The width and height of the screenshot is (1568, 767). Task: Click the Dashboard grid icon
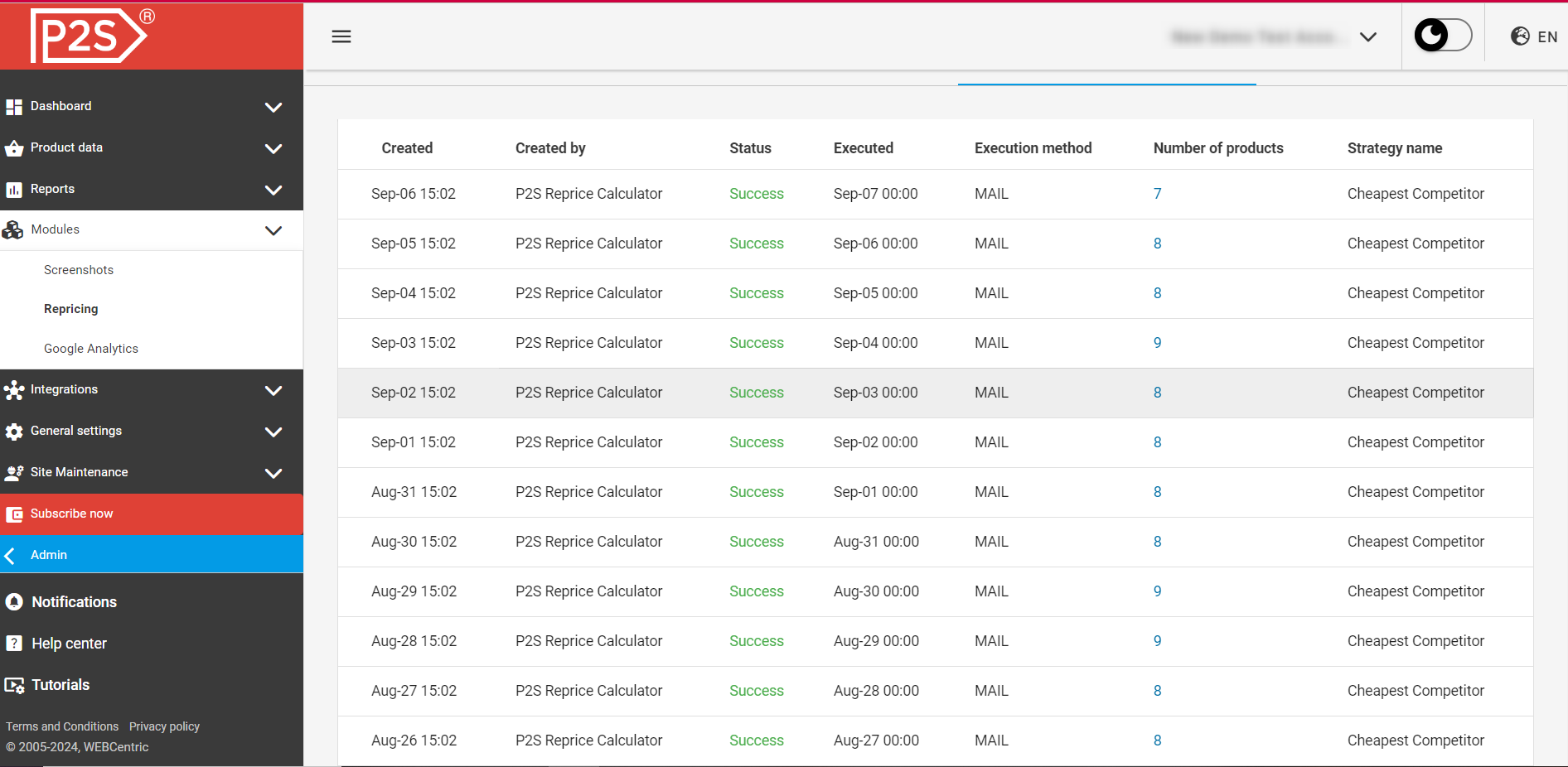tap(14, 107)
